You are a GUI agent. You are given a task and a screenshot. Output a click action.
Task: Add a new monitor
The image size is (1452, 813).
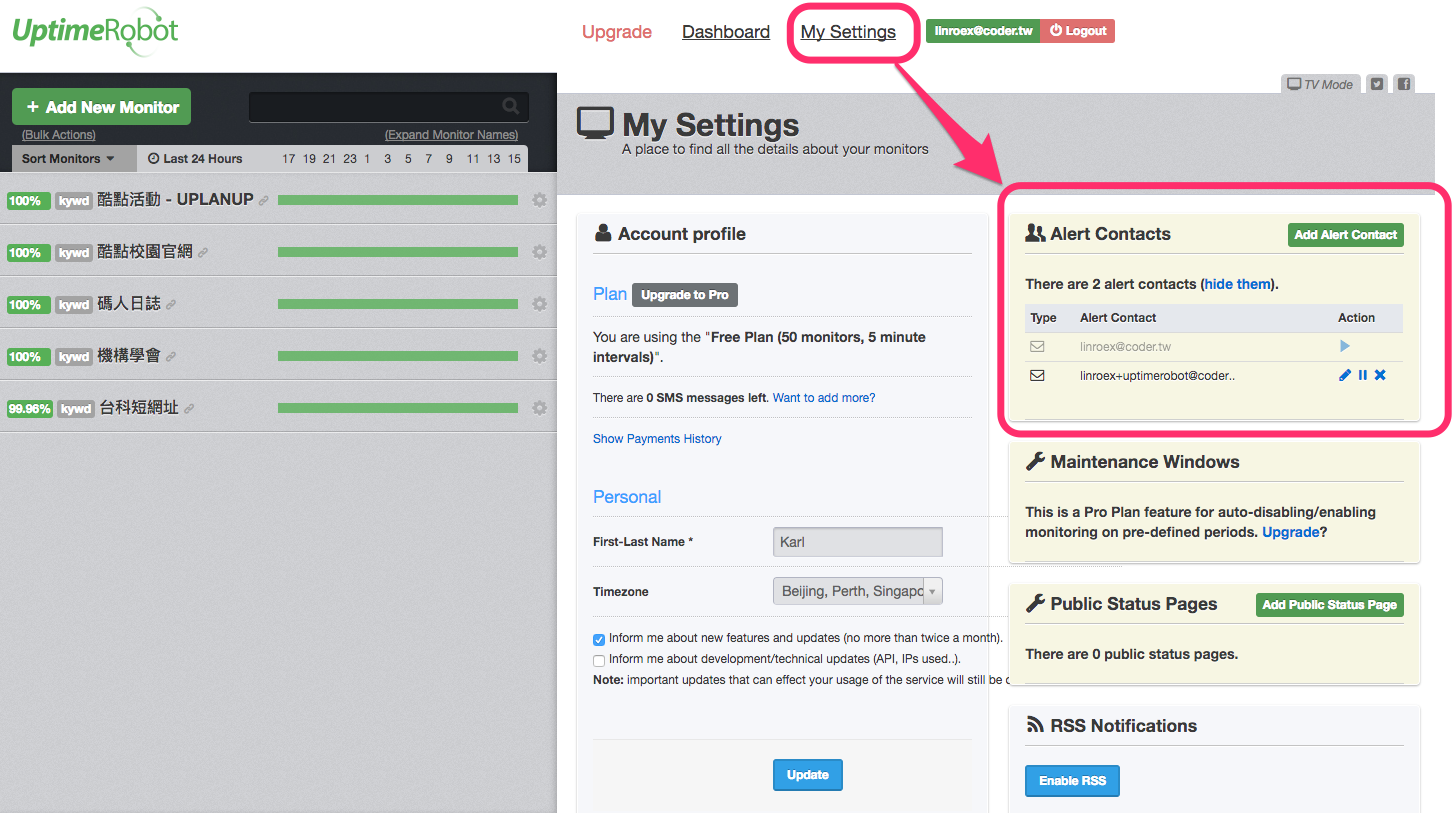pos(102,107)
